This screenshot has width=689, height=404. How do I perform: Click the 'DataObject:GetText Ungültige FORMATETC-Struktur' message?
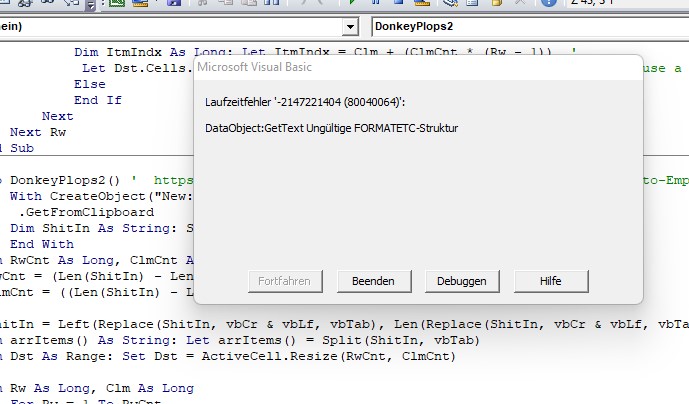(331, 128)
